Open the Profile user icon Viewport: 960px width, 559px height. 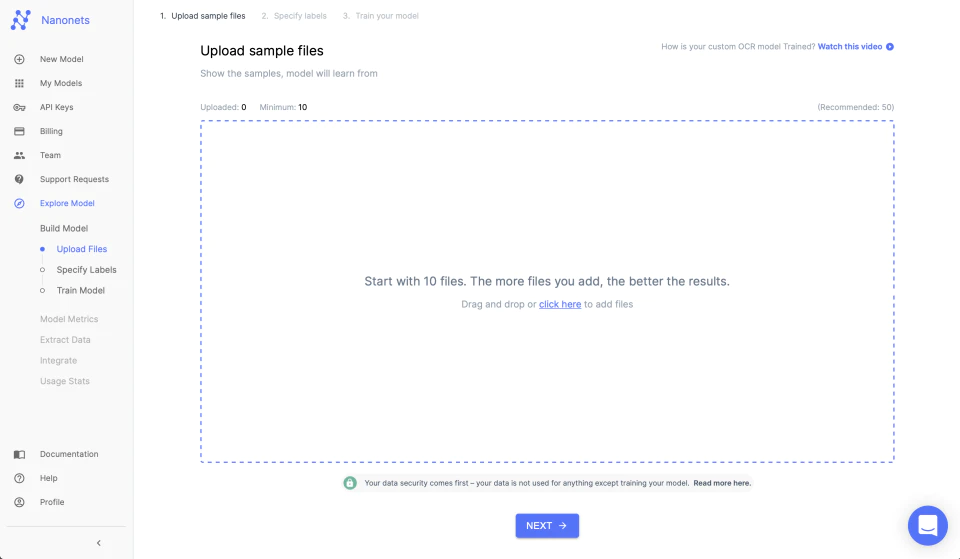click(20, 502)
